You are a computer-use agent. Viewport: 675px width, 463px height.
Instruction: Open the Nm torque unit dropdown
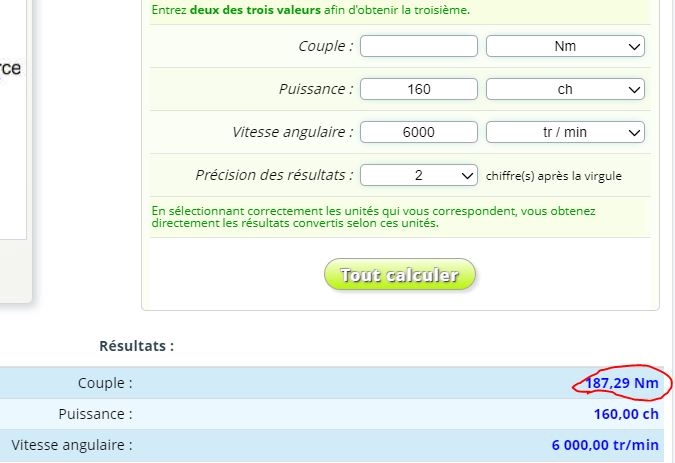[x=565, y=46]
